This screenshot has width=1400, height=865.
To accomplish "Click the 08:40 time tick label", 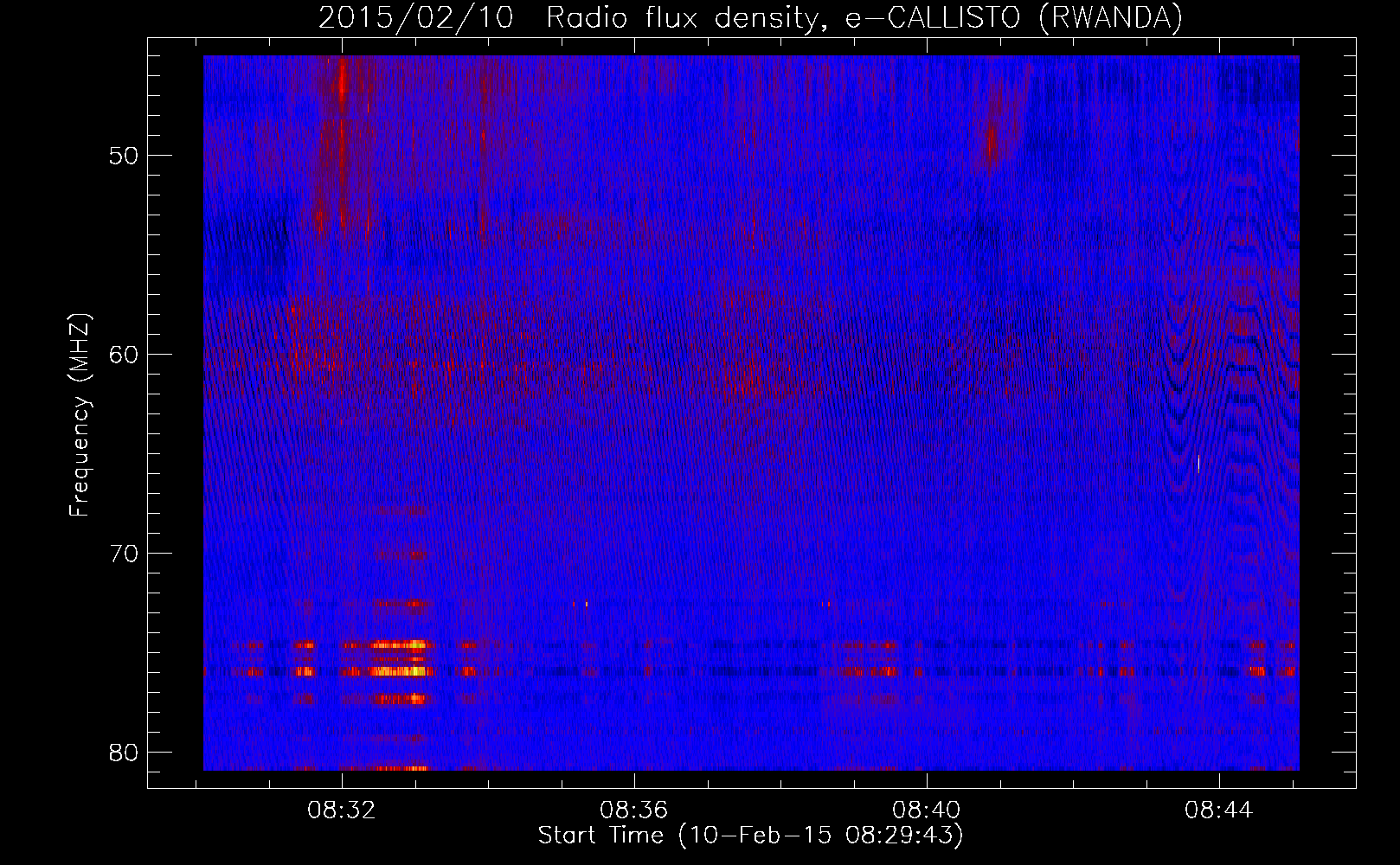I will point(927,811).
